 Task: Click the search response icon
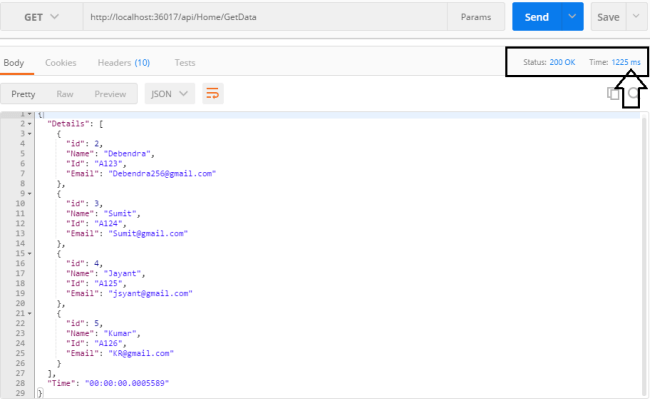click(634, 94)
